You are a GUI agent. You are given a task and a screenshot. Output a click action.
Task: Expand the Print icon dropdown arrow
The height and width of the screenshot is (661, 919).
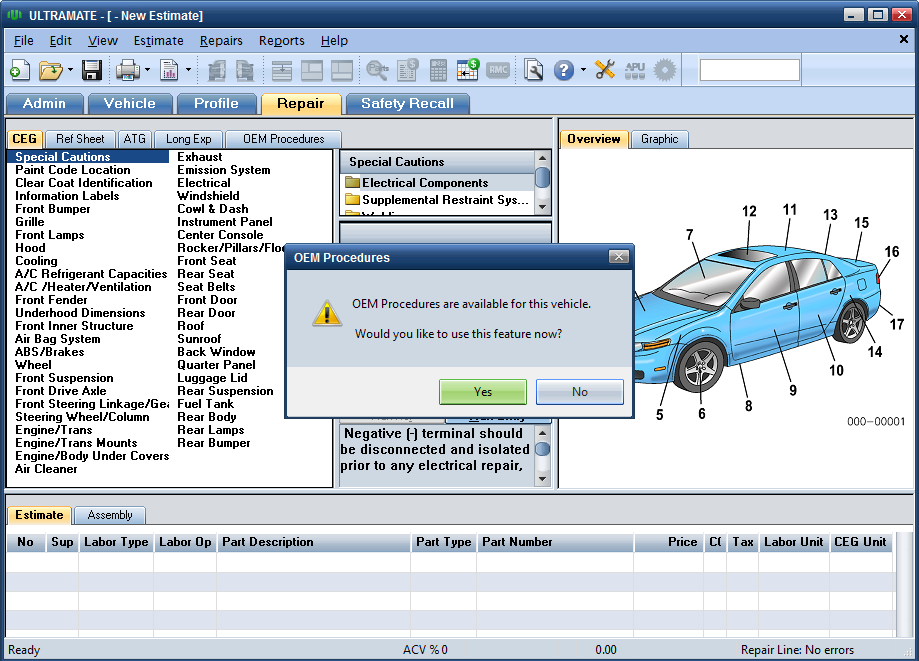(x=147, y=71)
